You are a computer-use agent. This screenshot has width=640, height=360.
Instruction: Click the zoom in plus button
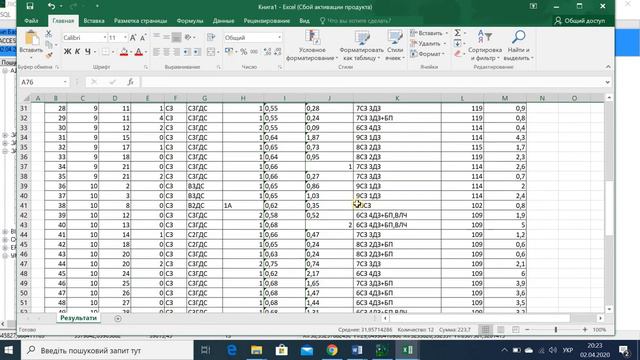(x=584, y=329)
